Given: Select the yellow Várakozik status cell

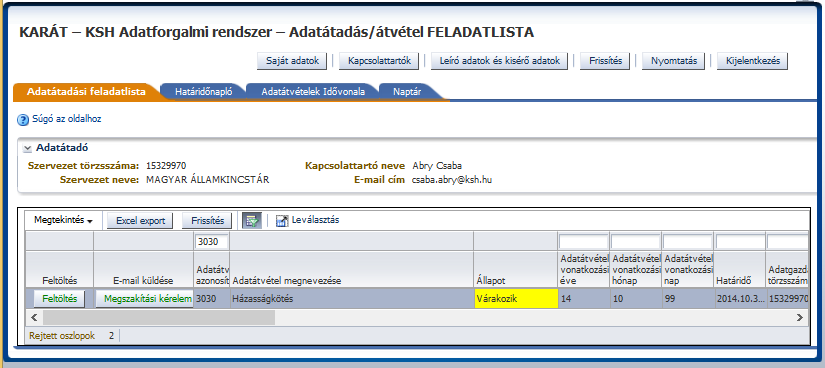Looking at the screenshot, I should pos(516,299).
